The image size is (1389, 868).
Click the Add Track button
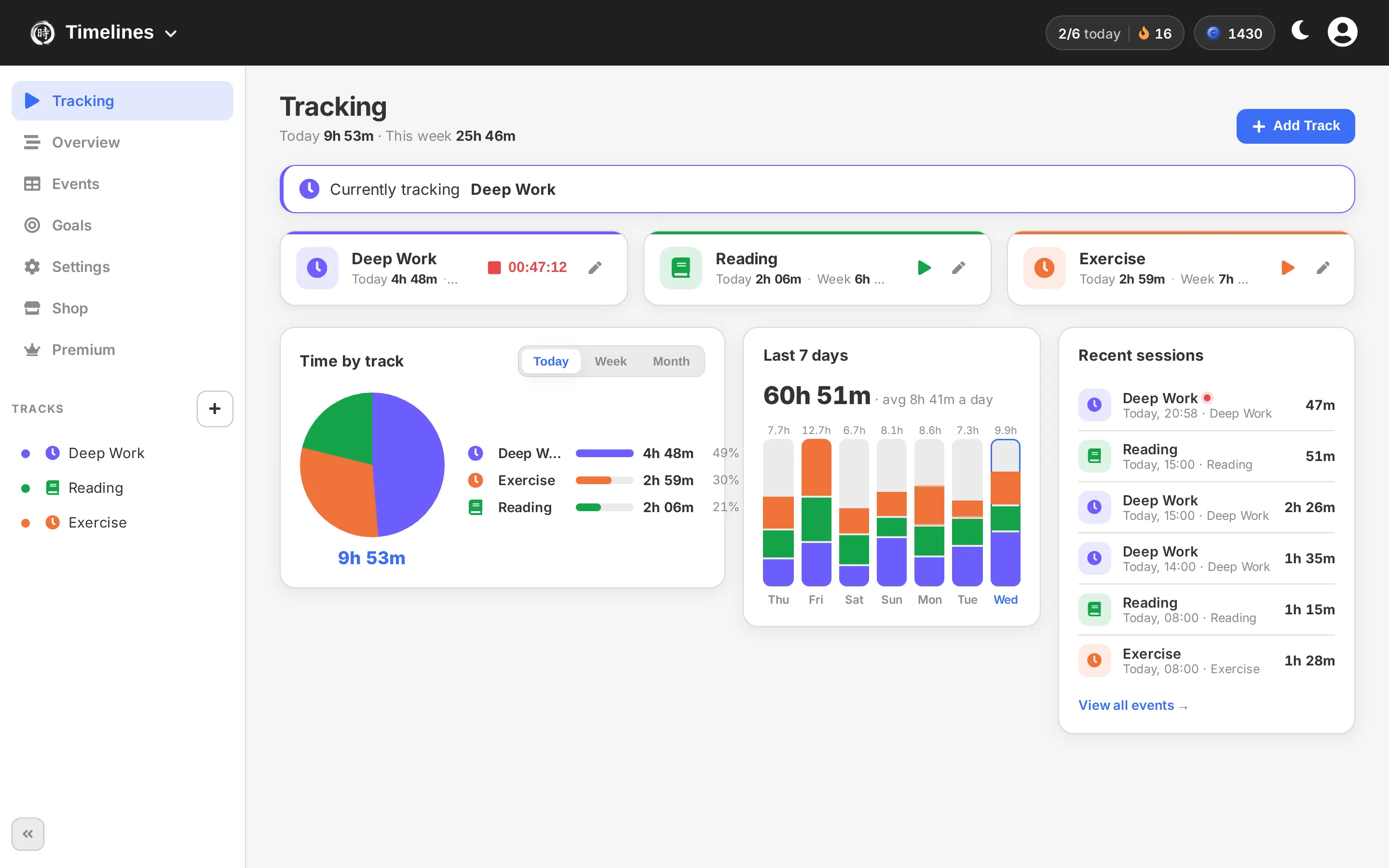[x=1295, y=126]
